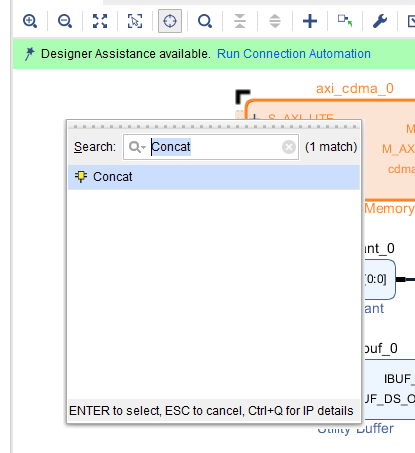Select the Concat IP in results list
Screen dimensions: 415x453
[214, 177]
